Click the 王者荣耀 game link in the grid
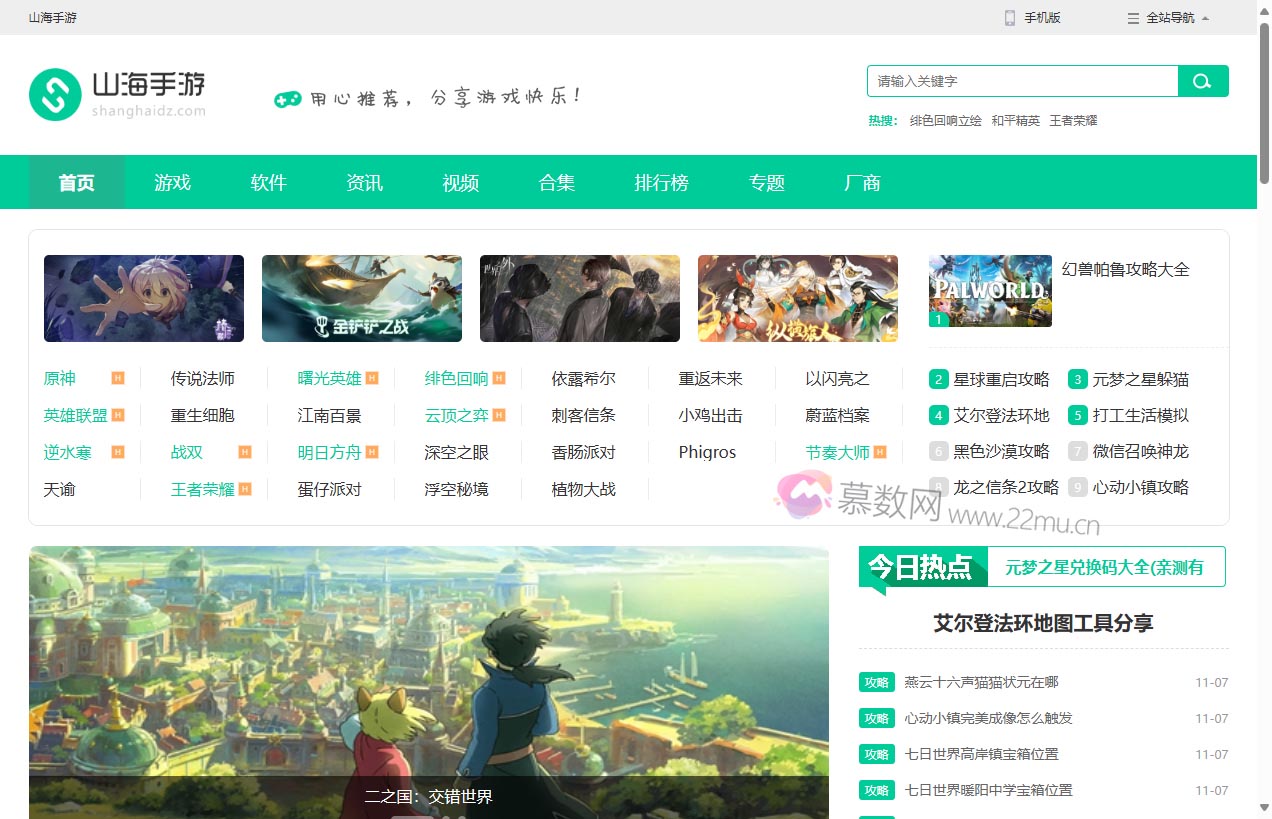 (x=205, y=487)
